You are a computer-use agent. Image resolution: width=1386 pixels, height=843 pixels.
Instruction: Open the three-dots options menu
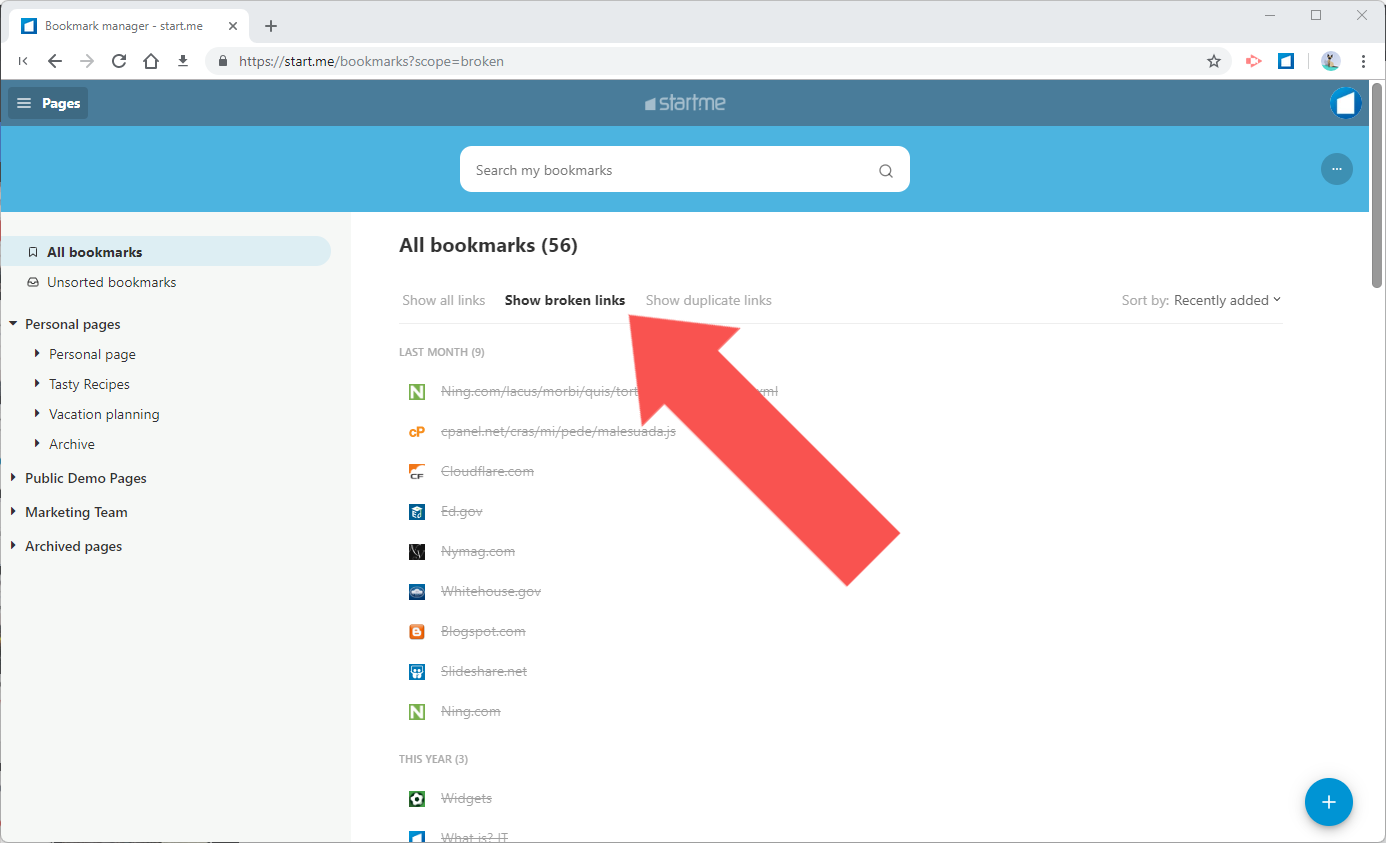[1337, 169]
